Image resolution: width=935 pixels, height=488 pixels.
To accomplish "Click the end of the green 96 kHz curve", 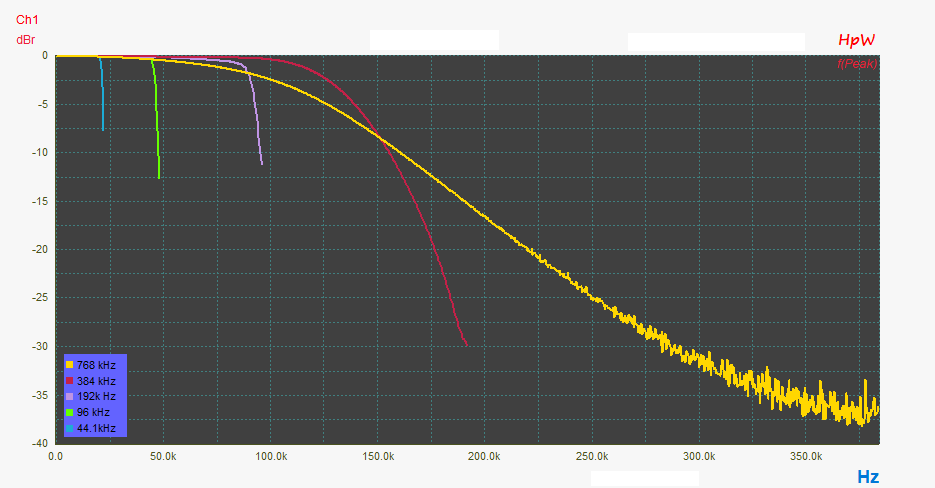I will (x=159, y=177).
